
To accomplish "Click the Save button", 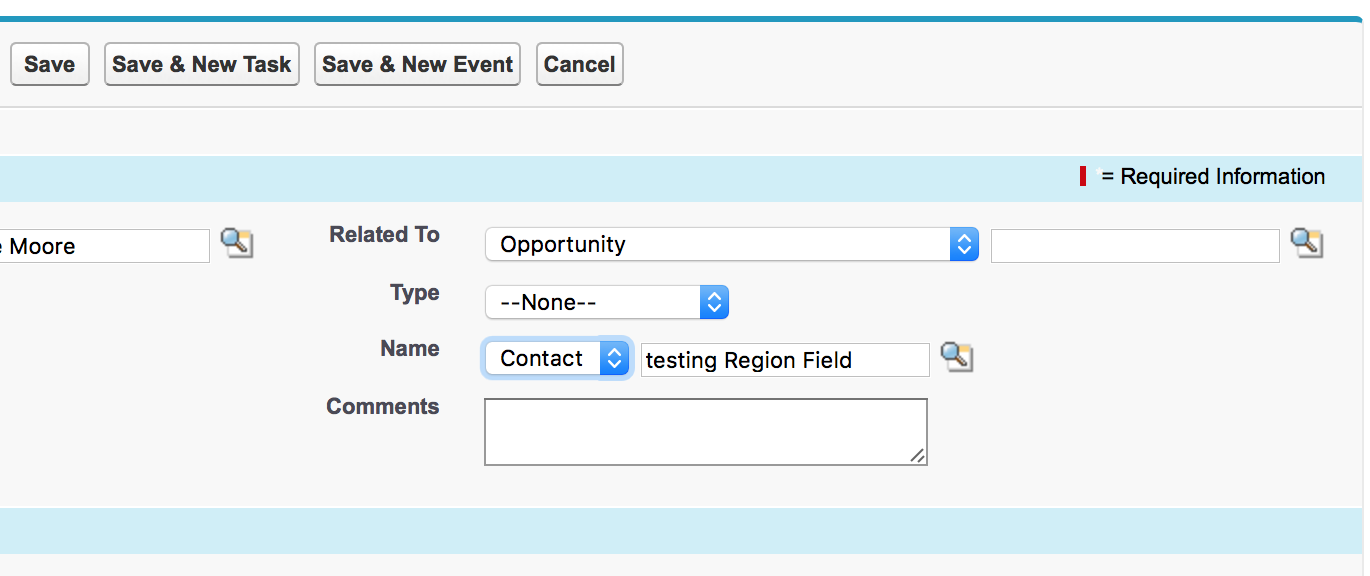I will click(x=49, y=65).
